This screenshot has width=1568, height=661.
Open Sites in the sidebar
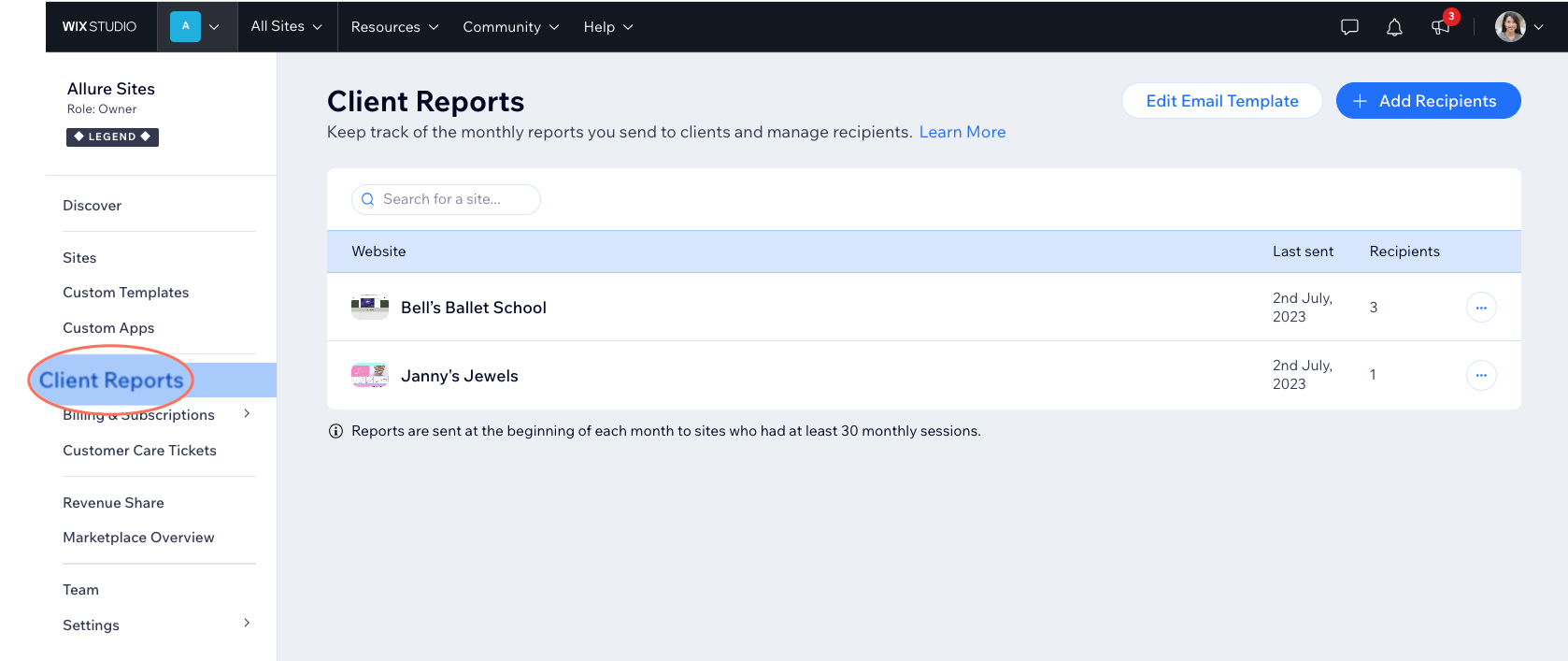point(79,258)
